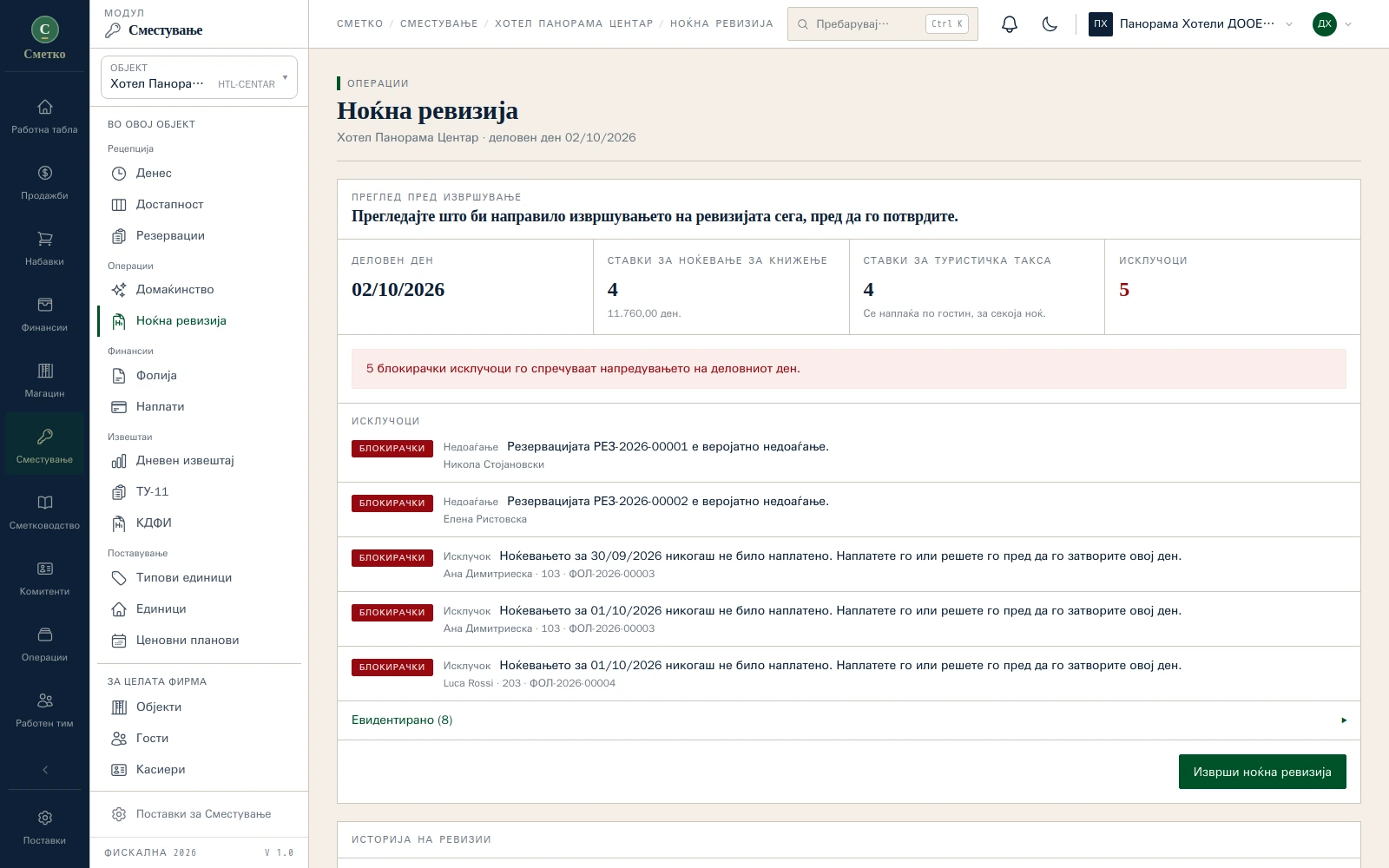Collapse the left rail chevron
The height and width of the screenshot is (868, 1389).
44,770
